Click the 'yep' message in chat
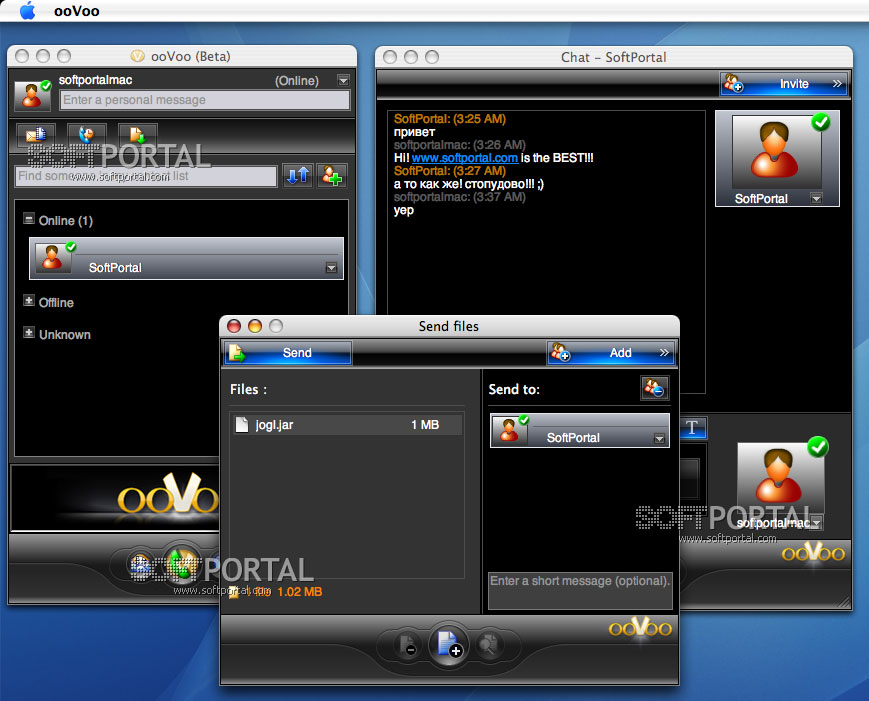This screenshot has height=701, width=869. point(403,211)
